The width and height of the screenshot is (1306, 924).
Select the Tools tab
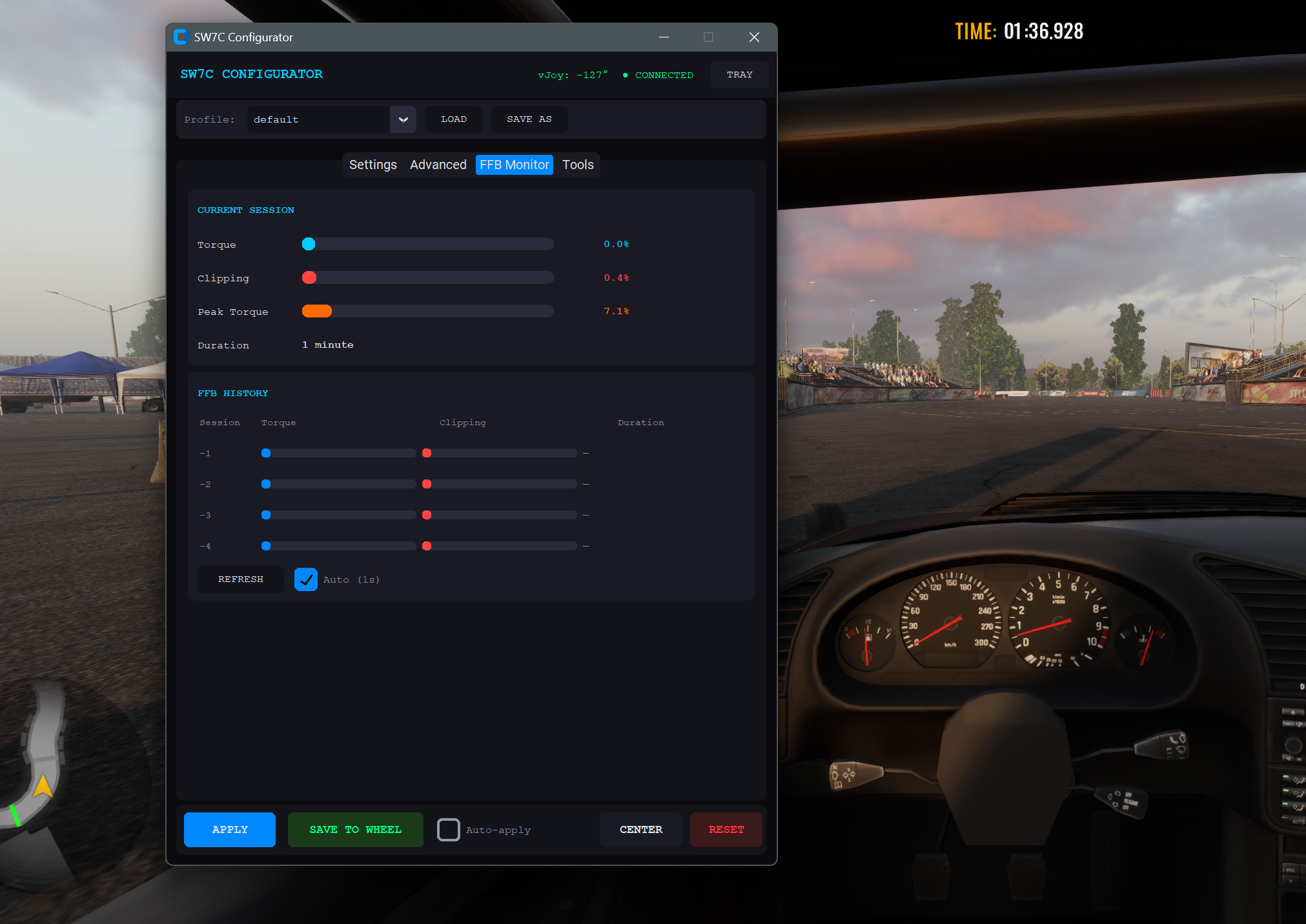point(578,165)
